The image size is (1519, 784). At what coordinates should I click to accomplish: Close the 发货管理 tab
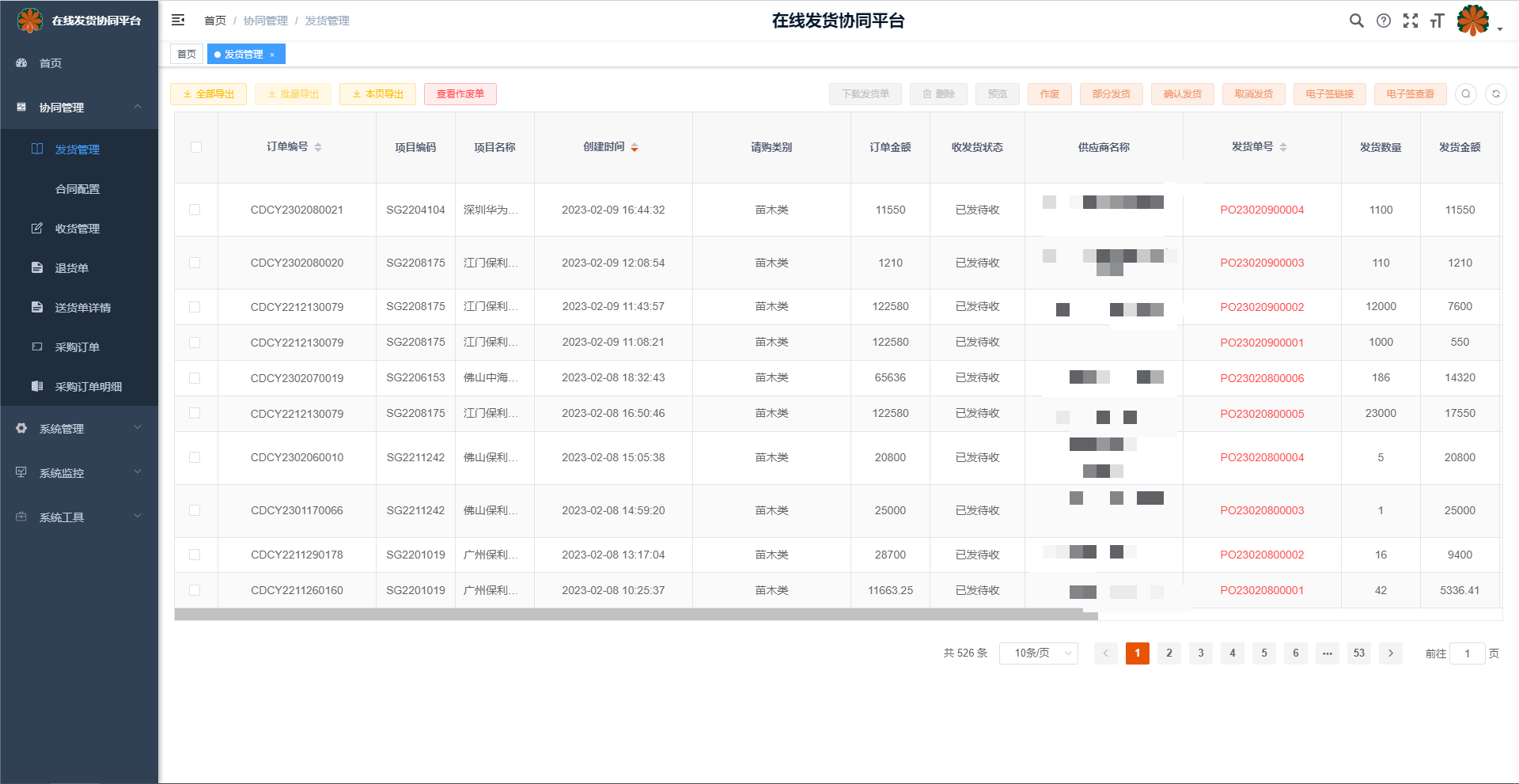coord(272,55)
